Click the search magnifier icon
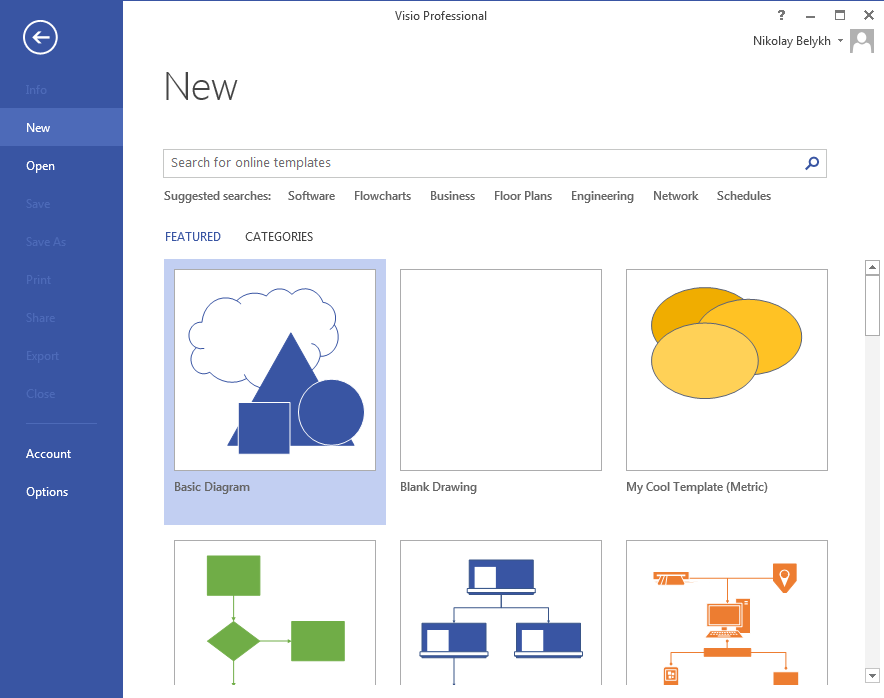This screenshot has width=884, height=698. click(812, 163)
